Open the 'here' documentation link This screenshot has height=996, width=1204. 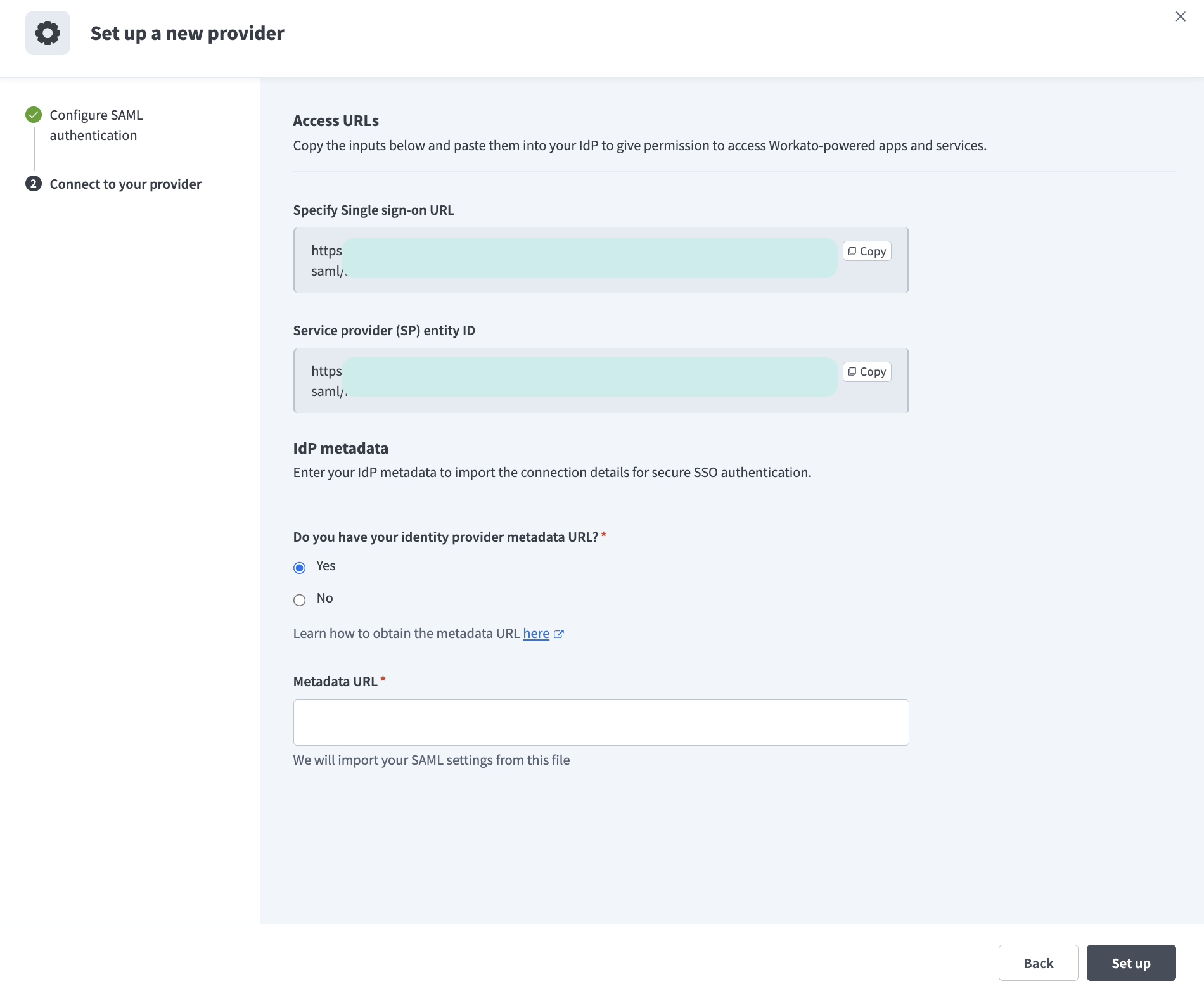point(535,633)
